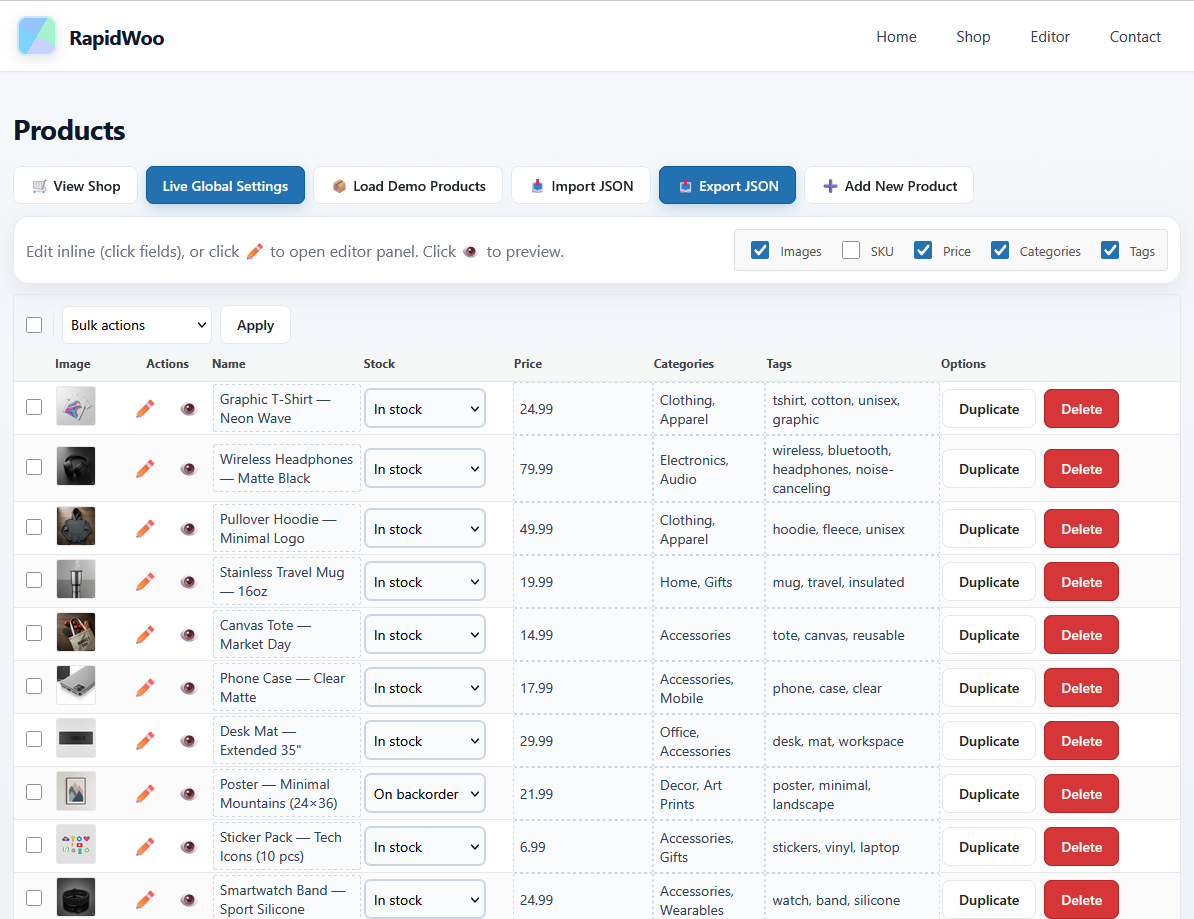Select the edit pencil for Pullover Hoodie
Screen dimensions: 1194x919
[145, 528]
